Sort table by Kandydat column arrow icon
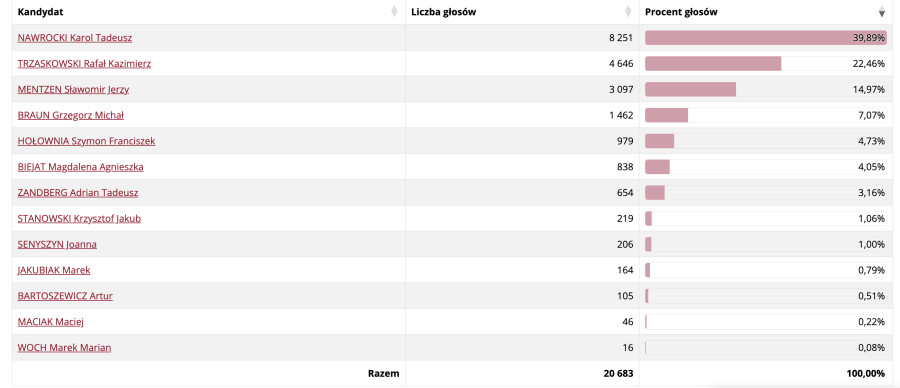The image size is (900, 388). click(x=394, y=11)
